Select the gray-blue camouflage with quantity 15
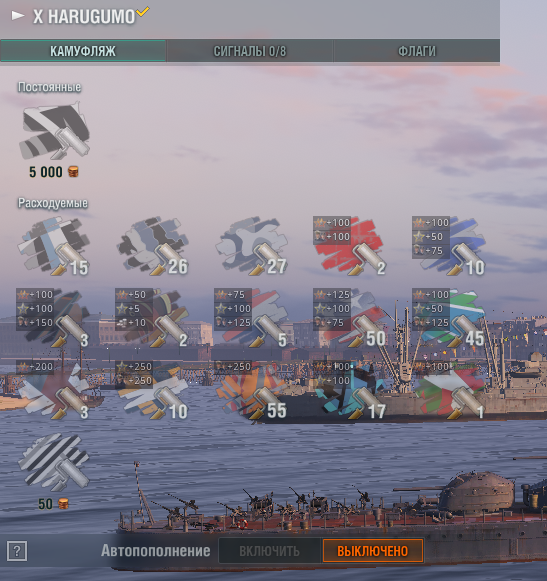Screen dimensions: 547x581 click(x=53, y=246)
